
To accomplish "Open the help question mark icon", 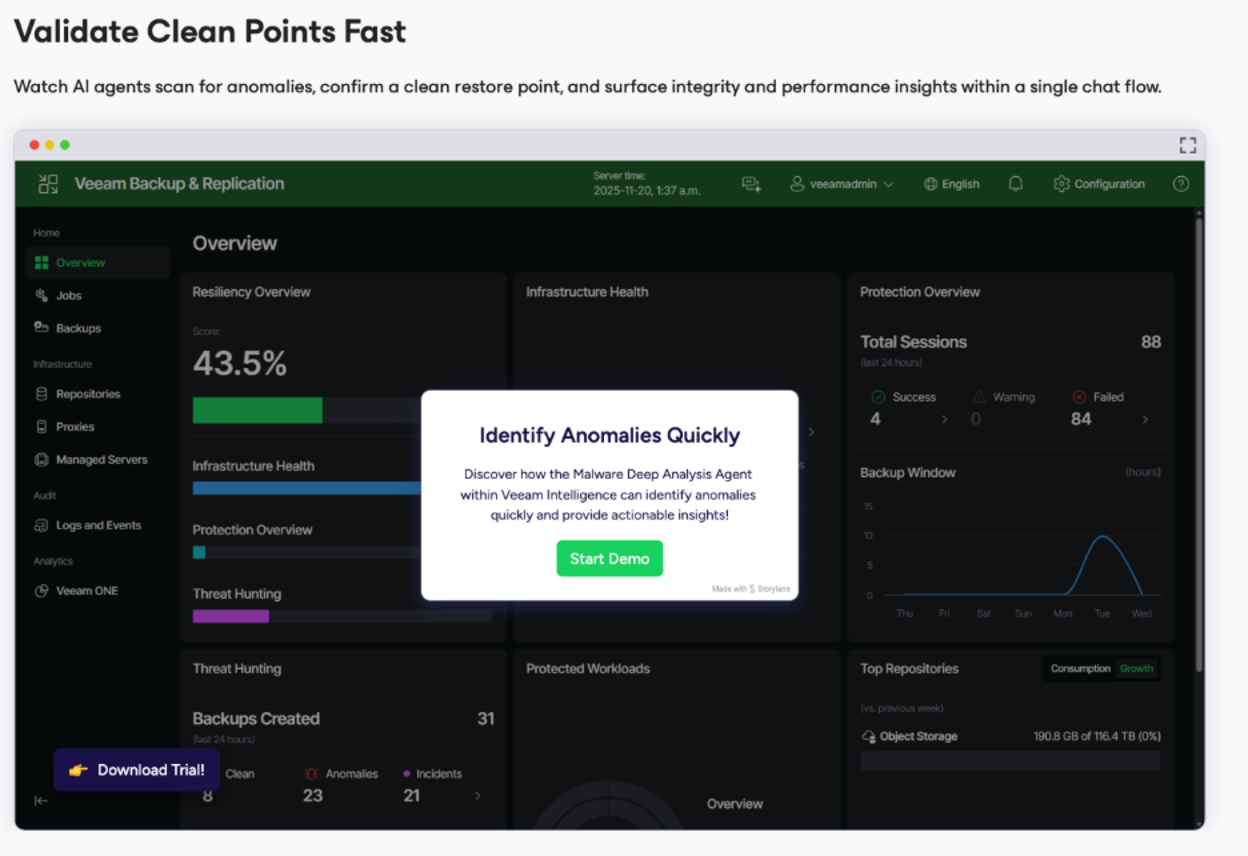I will [x=1180, y=184].
